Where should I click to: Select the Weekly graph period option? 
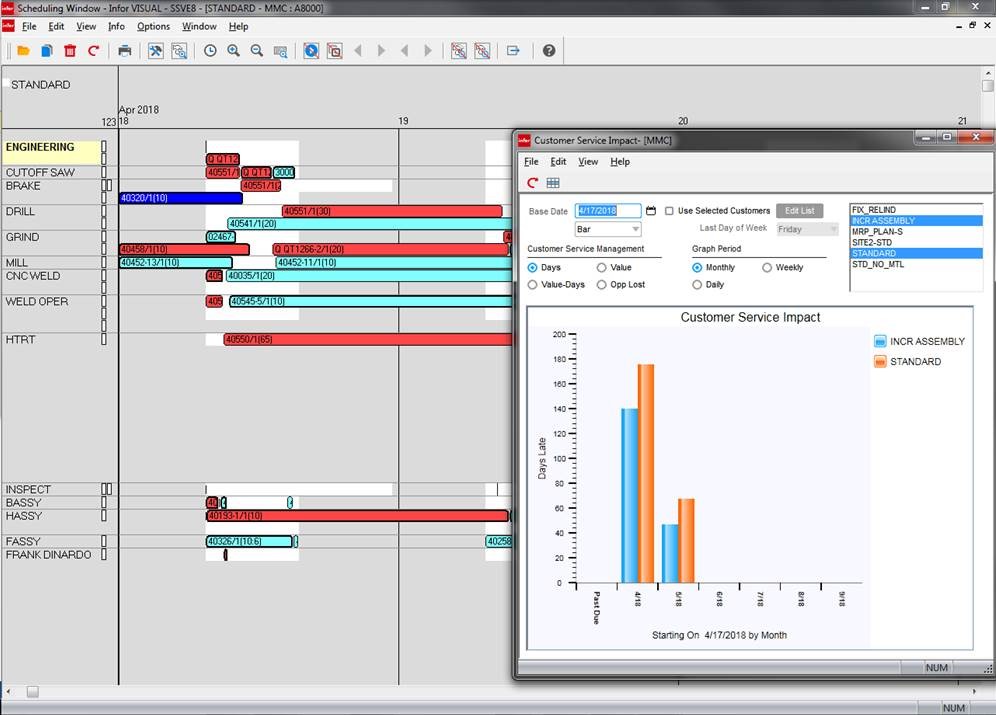(x=767, y=267)
